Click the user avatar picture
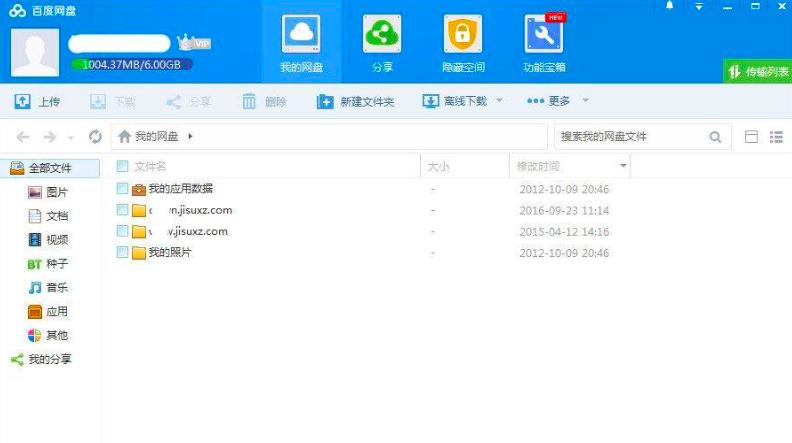This screenshot has height=443, width=792. coord(35,53)
